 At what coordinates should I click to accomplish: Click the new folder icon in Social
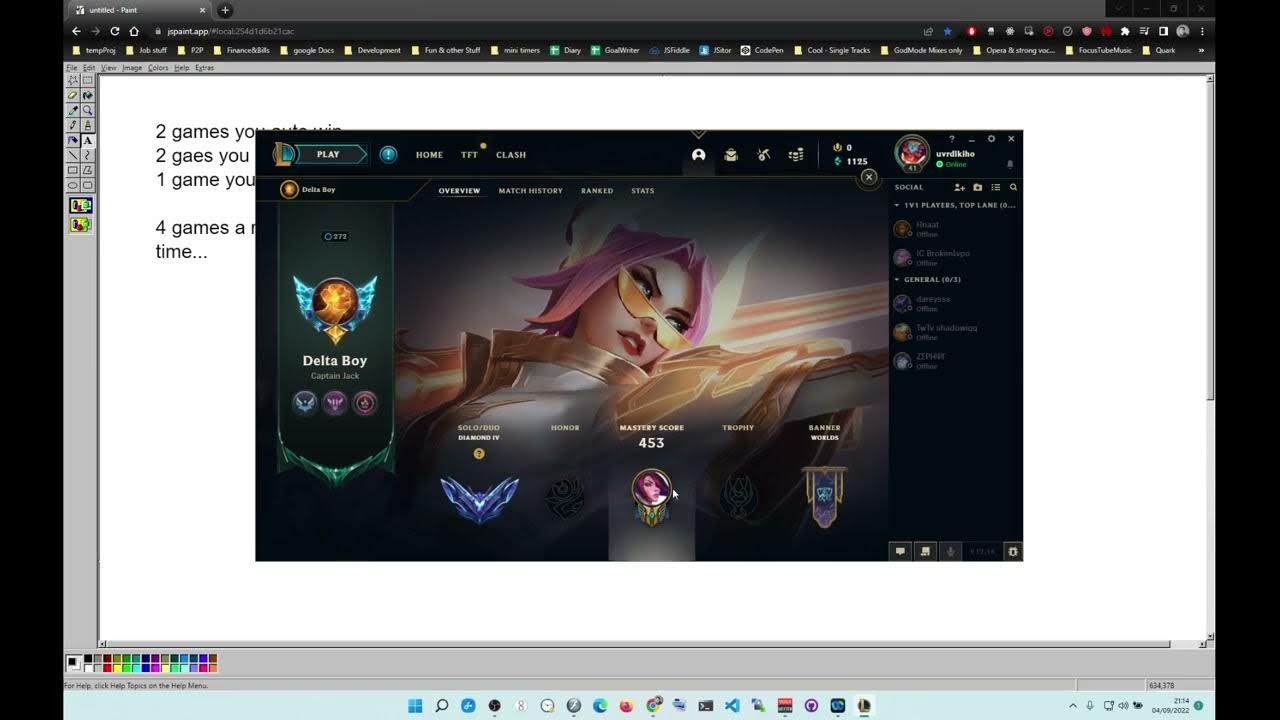[x=977, y=187]
